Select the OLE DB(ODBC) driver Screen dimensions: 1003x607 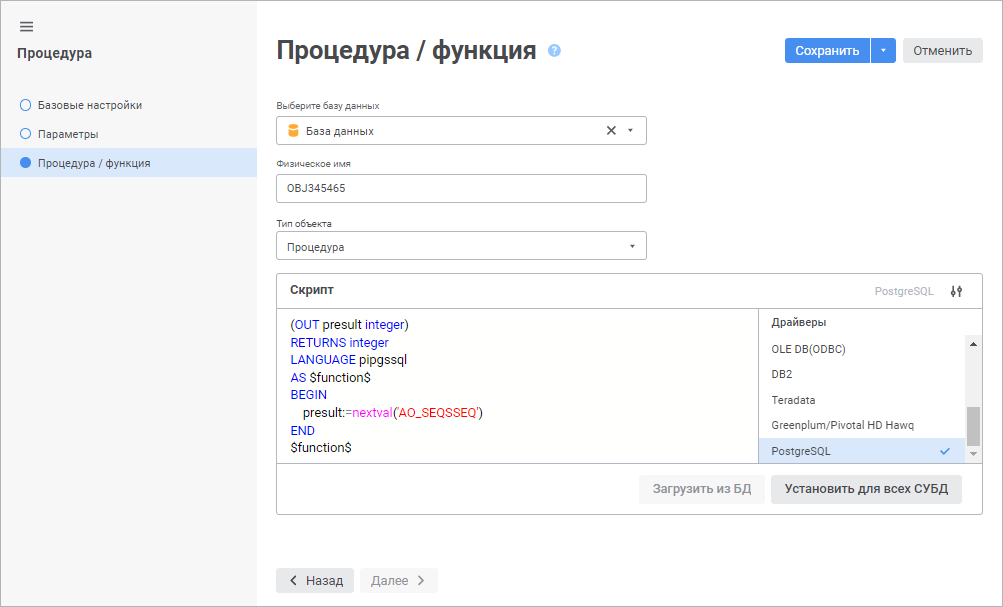(x=815, y=349)
